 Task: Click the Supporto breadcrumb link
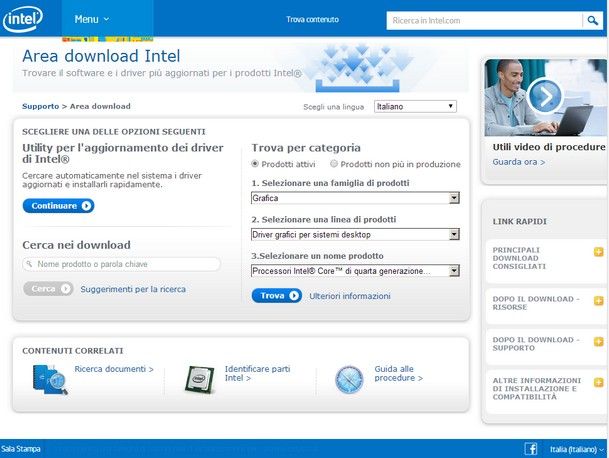(x=40, y=106)
